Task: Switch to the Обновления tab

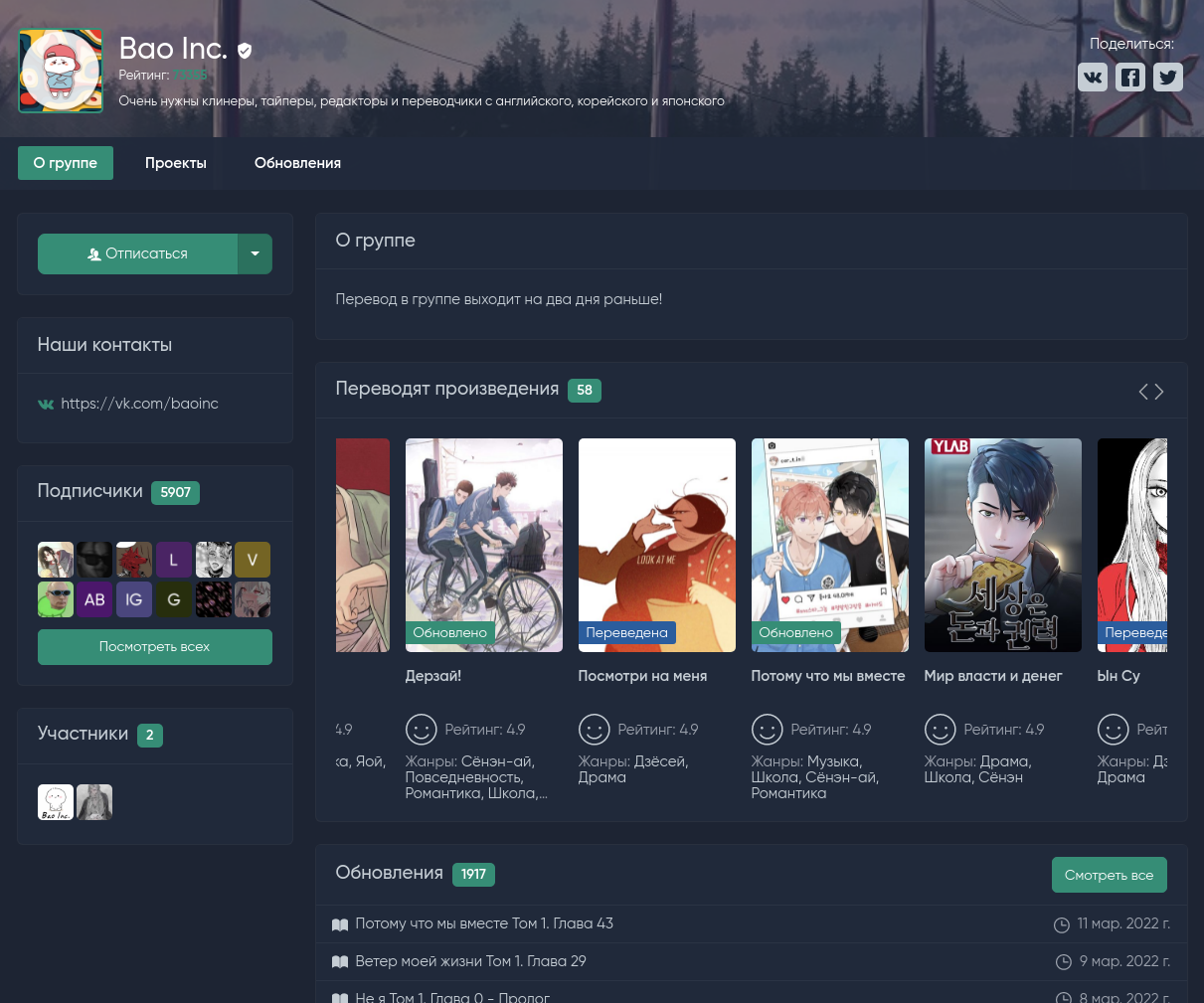Action: tap(297, 163)
